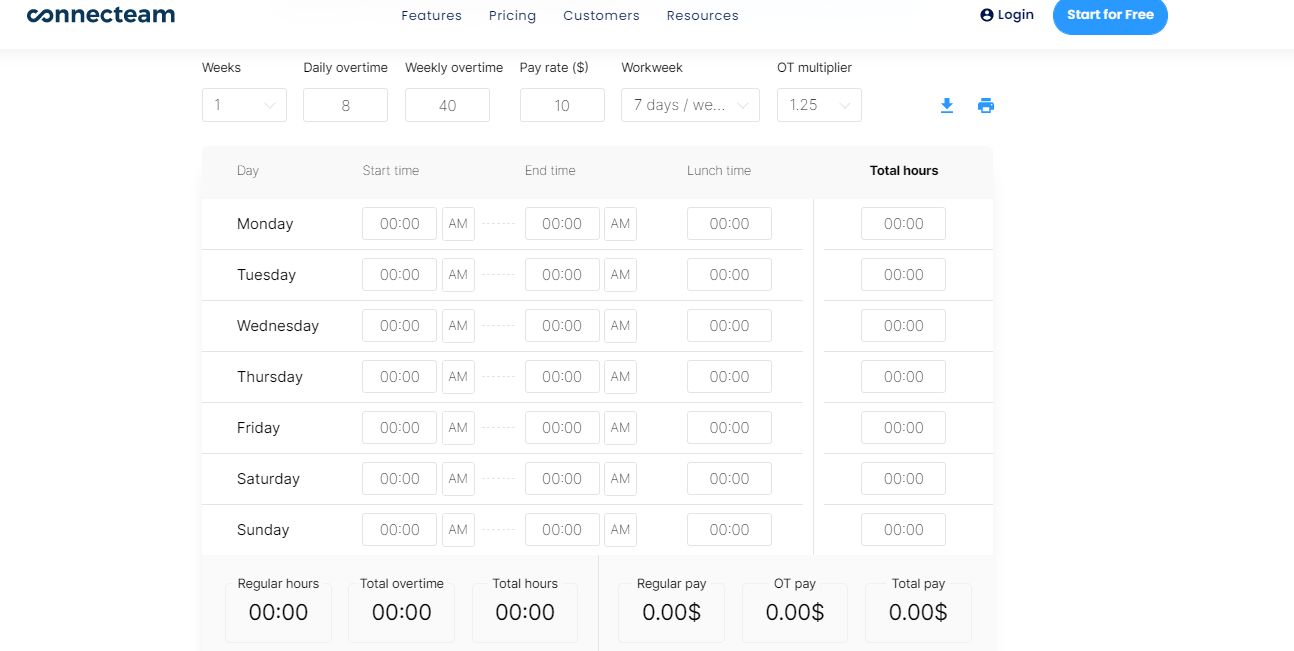This screenshot has height=651, width=1294.
Task: Toggle Saturday start time AM/PM
Action: [458, 479]
